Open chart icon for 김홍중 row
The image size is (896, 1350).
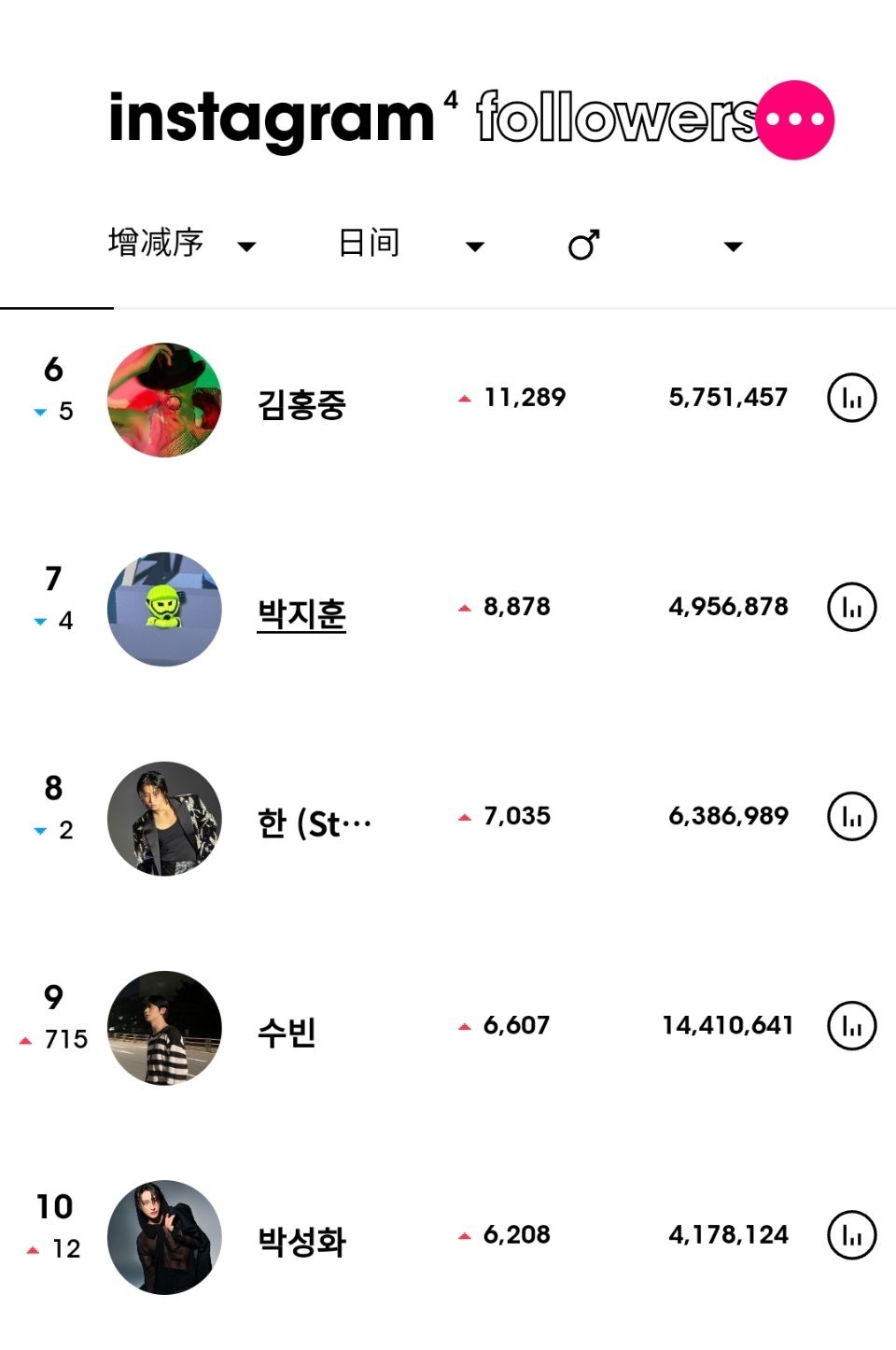851,399
